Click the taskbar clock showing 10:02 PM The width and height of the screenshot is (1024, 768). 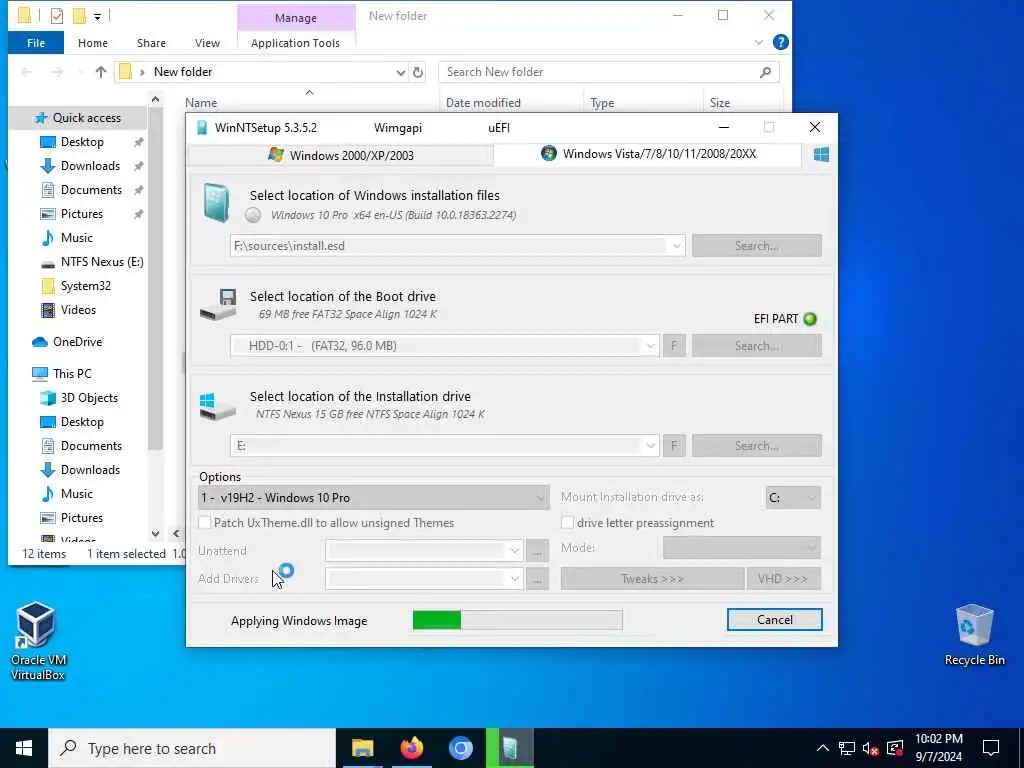938,748
